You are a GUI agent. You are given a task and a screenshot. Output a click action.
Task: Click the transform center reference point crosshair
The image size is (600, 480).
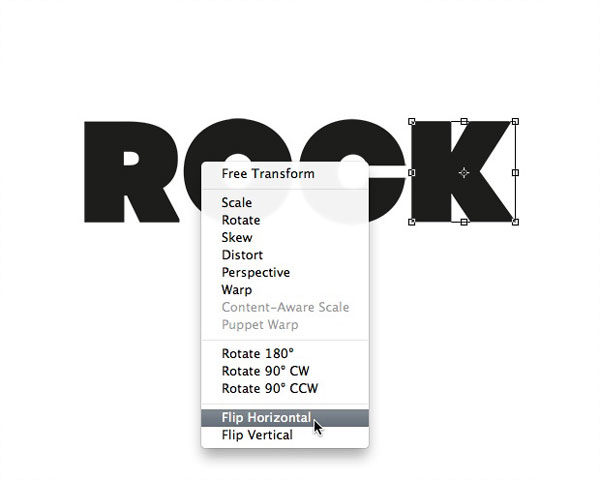(464, 173)
